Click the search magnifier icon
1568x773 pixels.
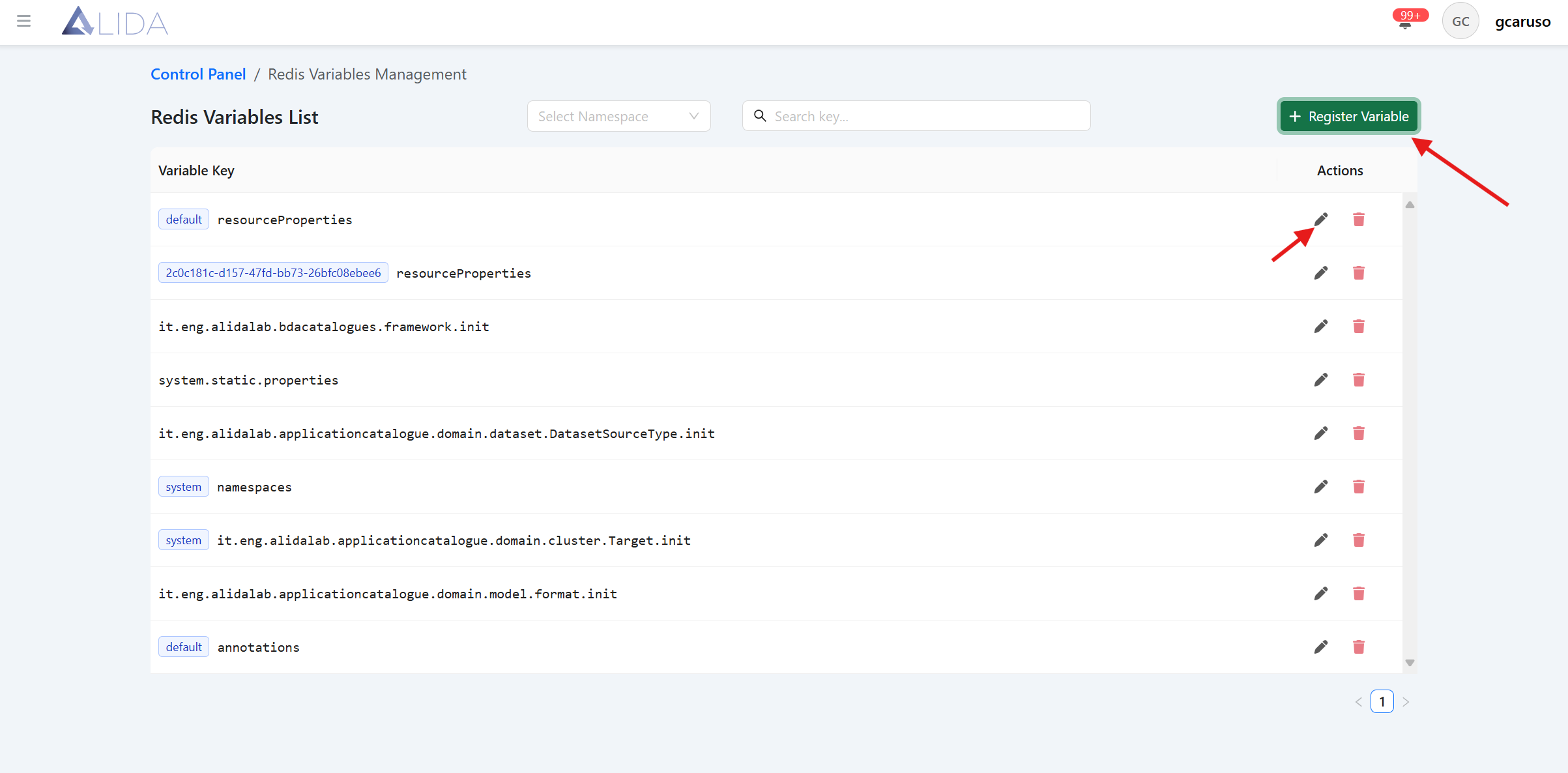[760, 116]
